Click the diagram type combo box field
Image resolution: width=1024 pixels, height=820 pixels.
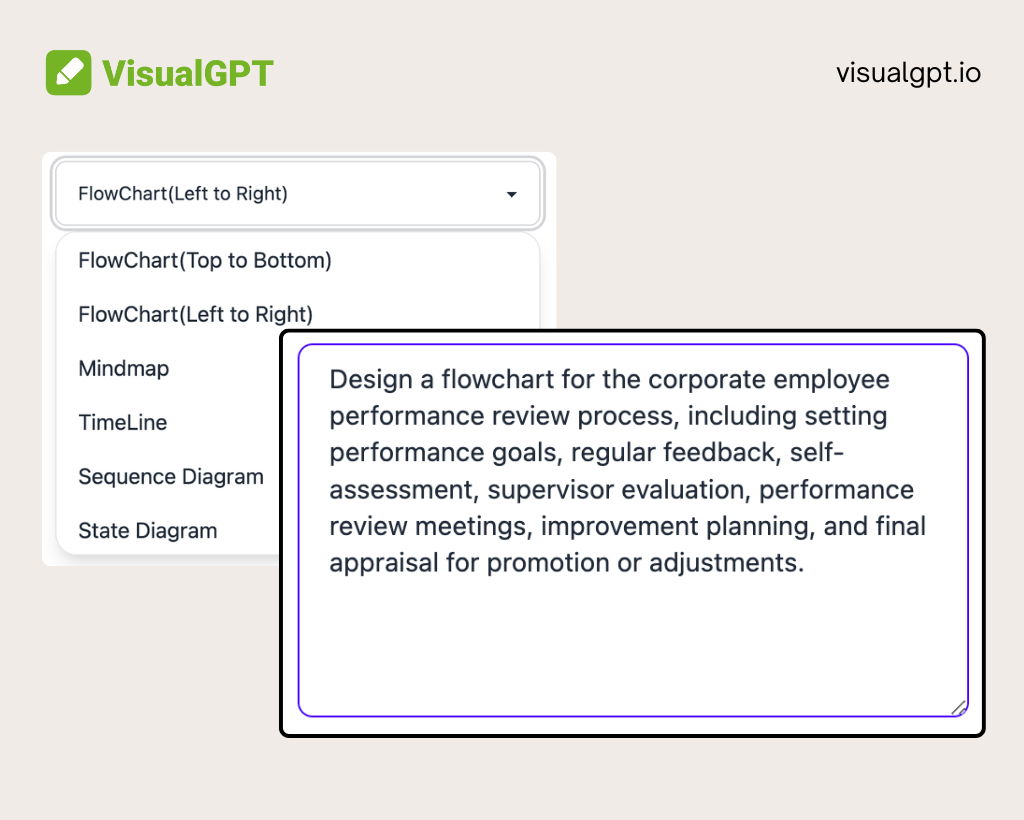(298, 194)
